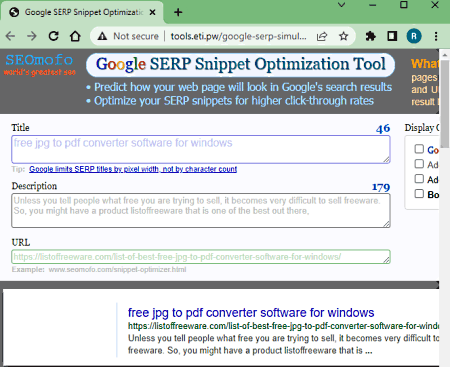Click the SEOmofo logo
The width and height of the screenshot is (450, 367).
39,64
